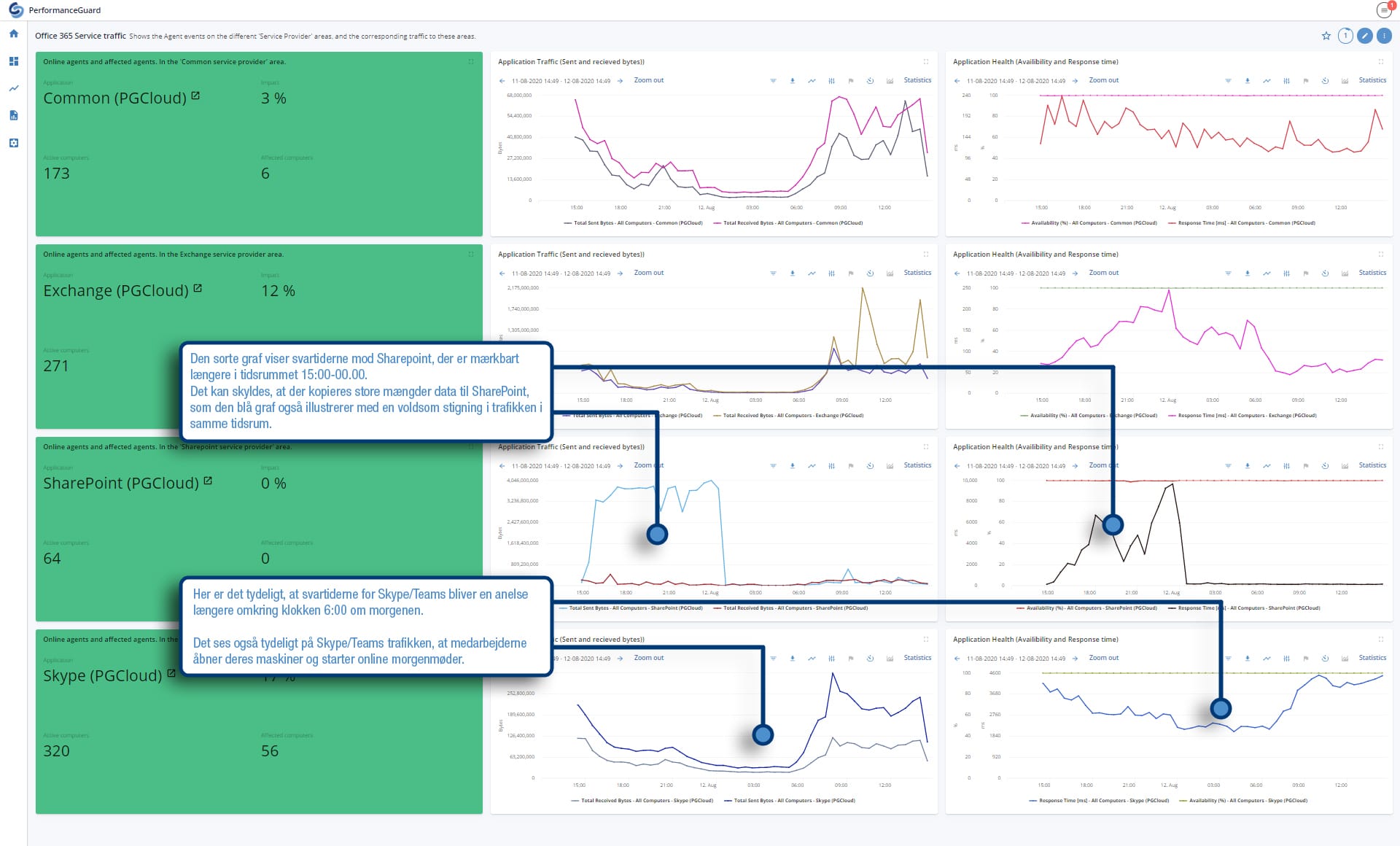1400x846 pixels.
Task: Open chart settings sliders on Common Traffic chart
Action: point(831,81)
